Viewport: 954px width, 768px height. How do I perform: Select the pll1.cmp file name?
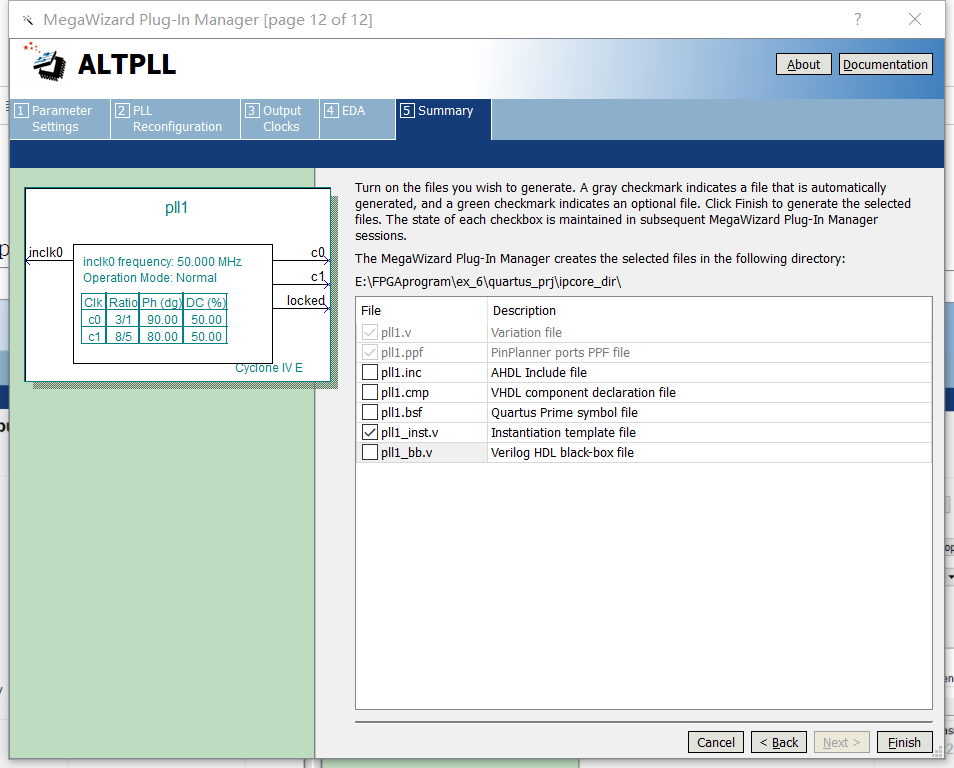(405, 393)
